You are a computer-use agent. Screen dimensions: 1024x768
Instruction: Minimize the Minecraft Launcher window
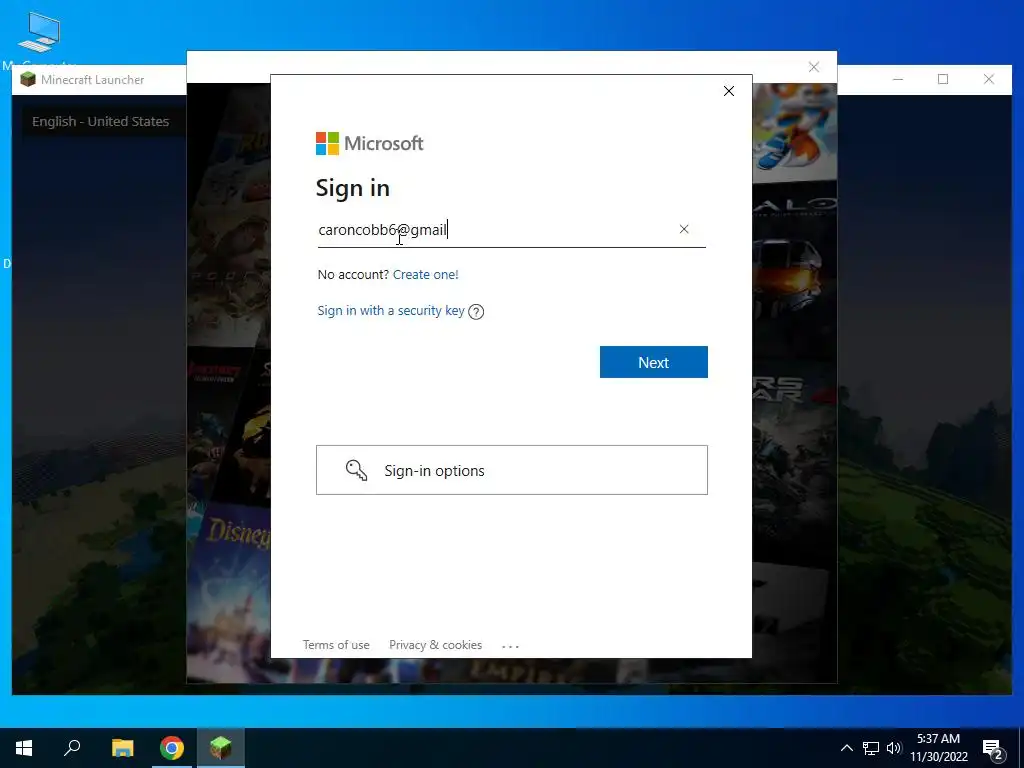(x=898, y=79)
